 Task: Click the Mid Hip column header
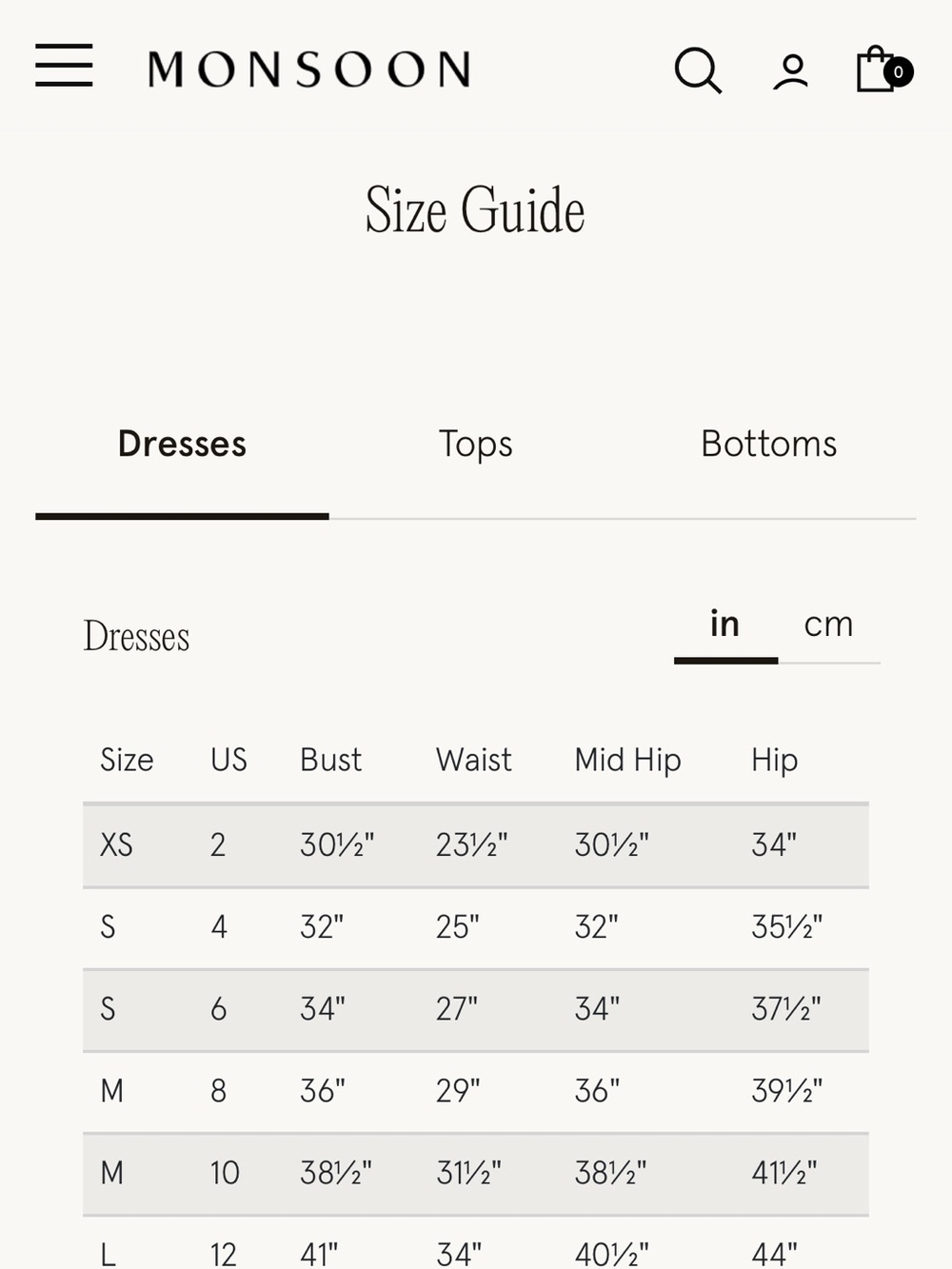(x=627, y=761)
